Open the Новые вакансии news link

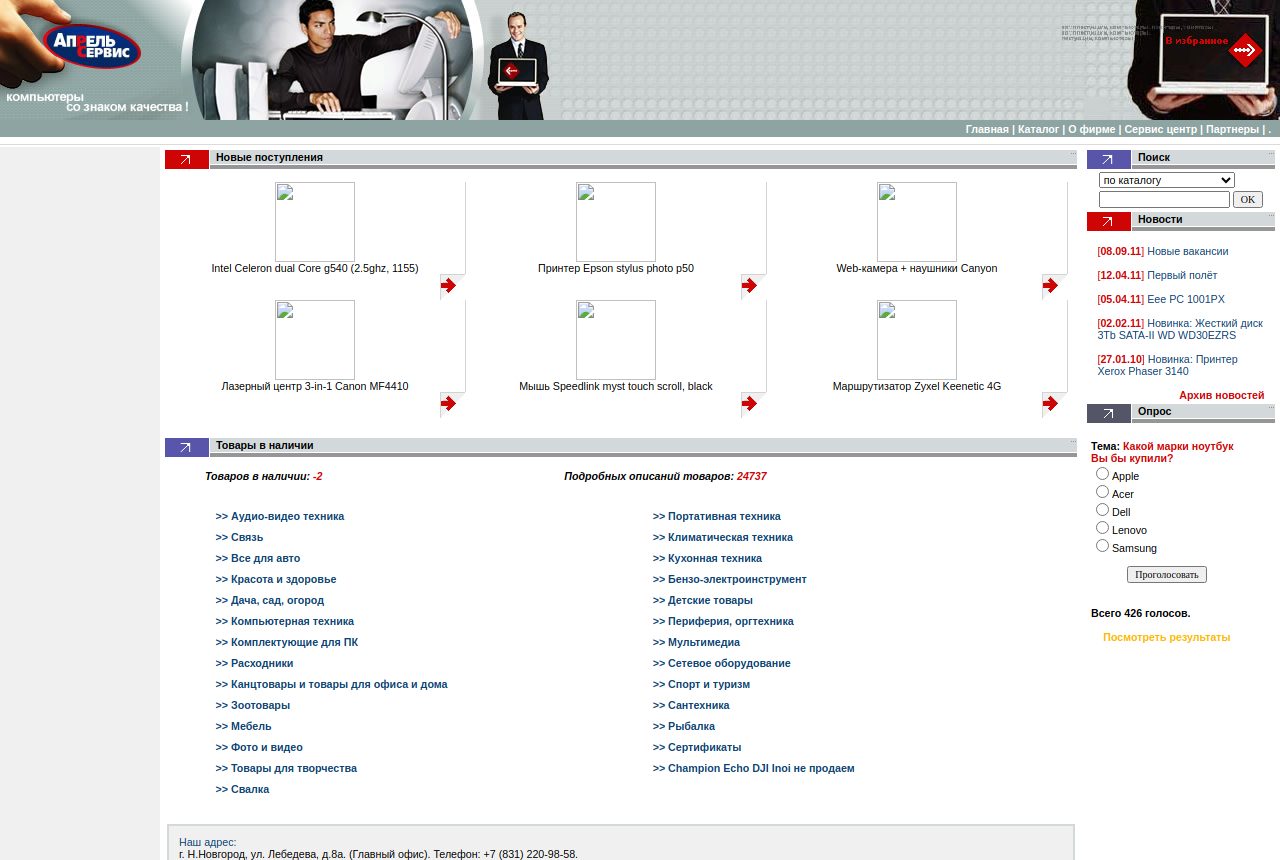click(x=1187, y=251)
